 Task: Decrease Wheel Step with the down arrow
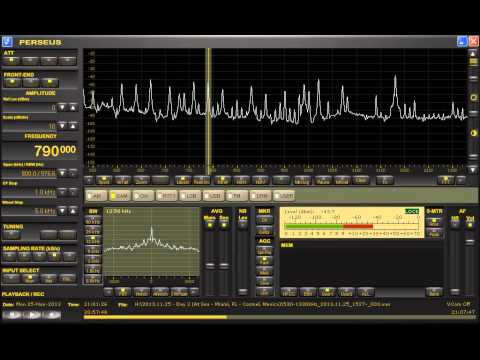(x=62, y=211)
